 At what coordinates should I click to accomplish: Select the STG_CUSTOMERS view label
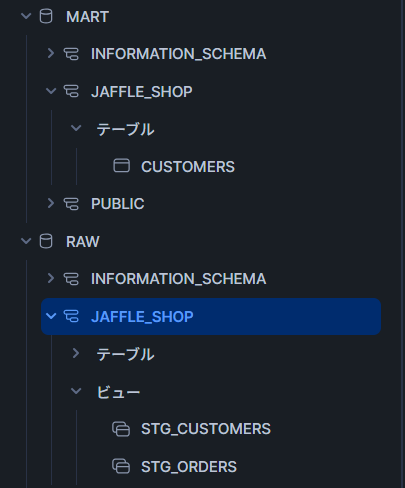pyautogui.click(x=206, y=429)
